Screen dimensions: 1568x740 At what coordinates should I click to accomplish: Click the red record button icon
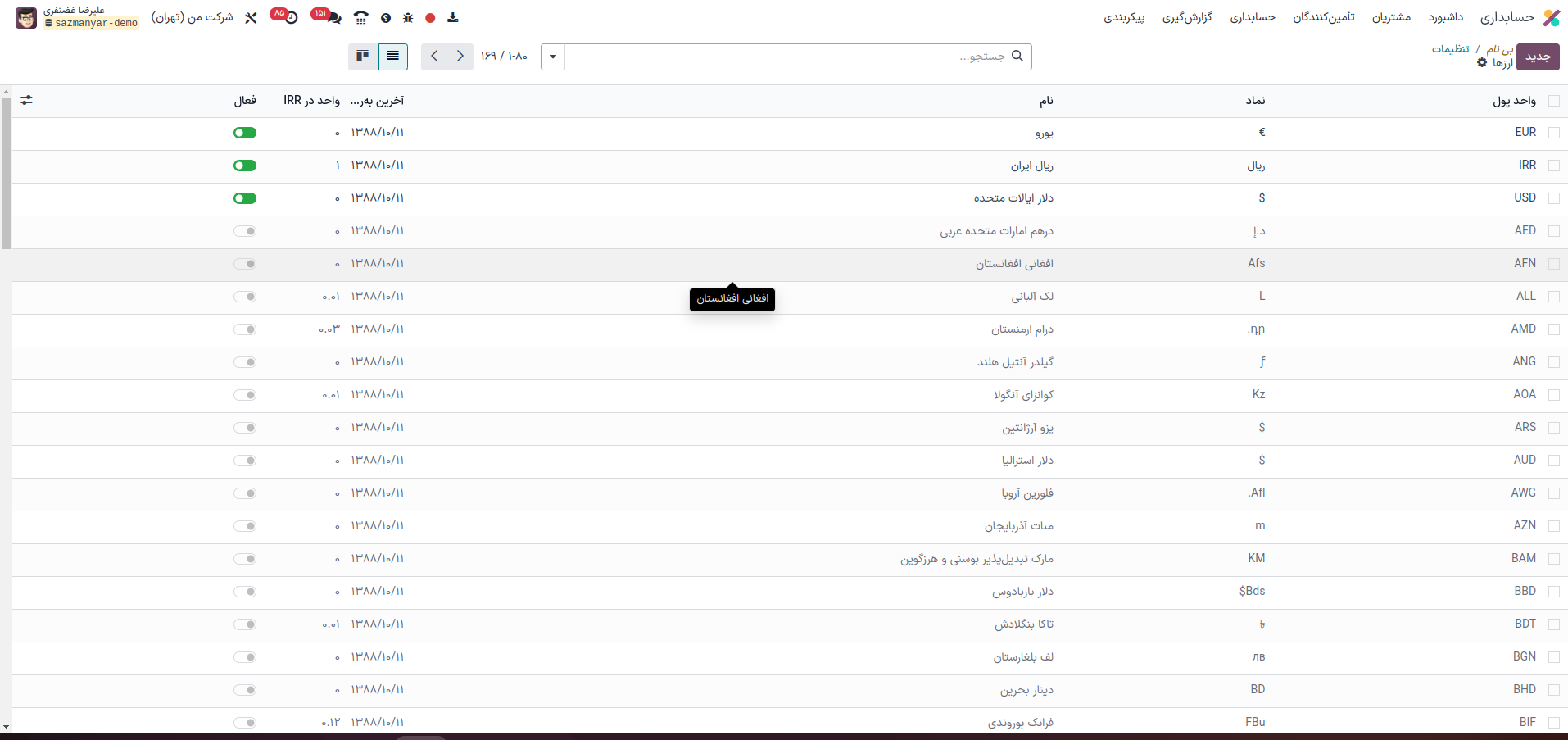430,18
